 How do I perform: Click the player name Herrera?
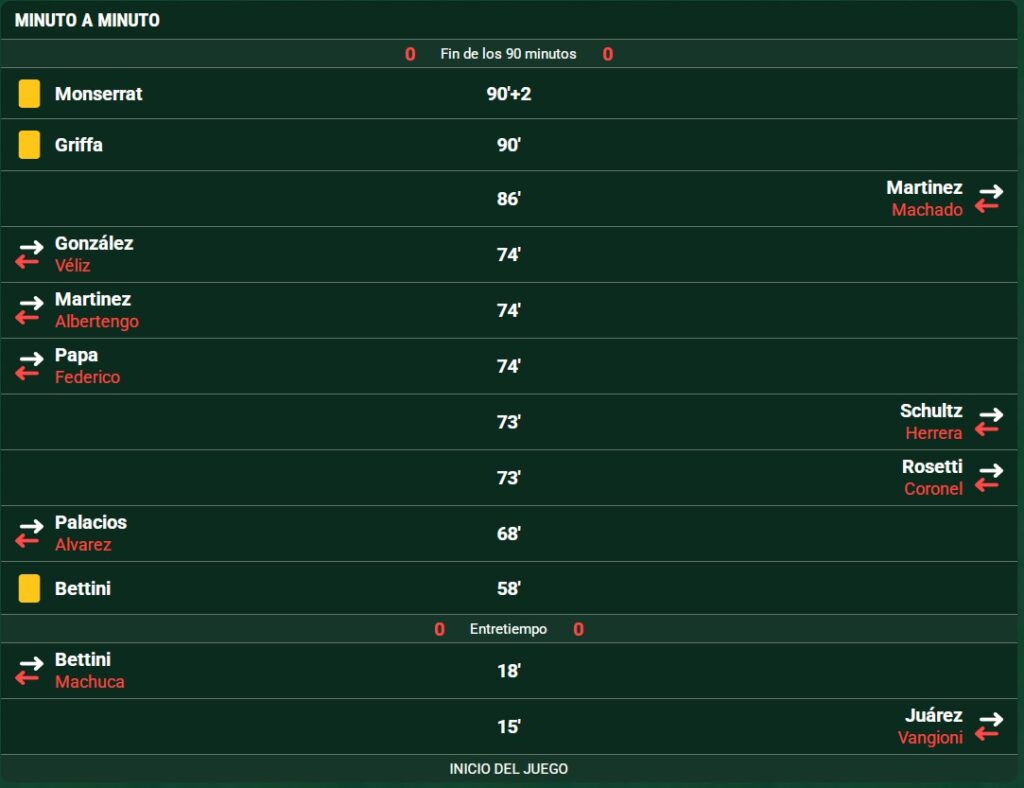pos(933,434)
